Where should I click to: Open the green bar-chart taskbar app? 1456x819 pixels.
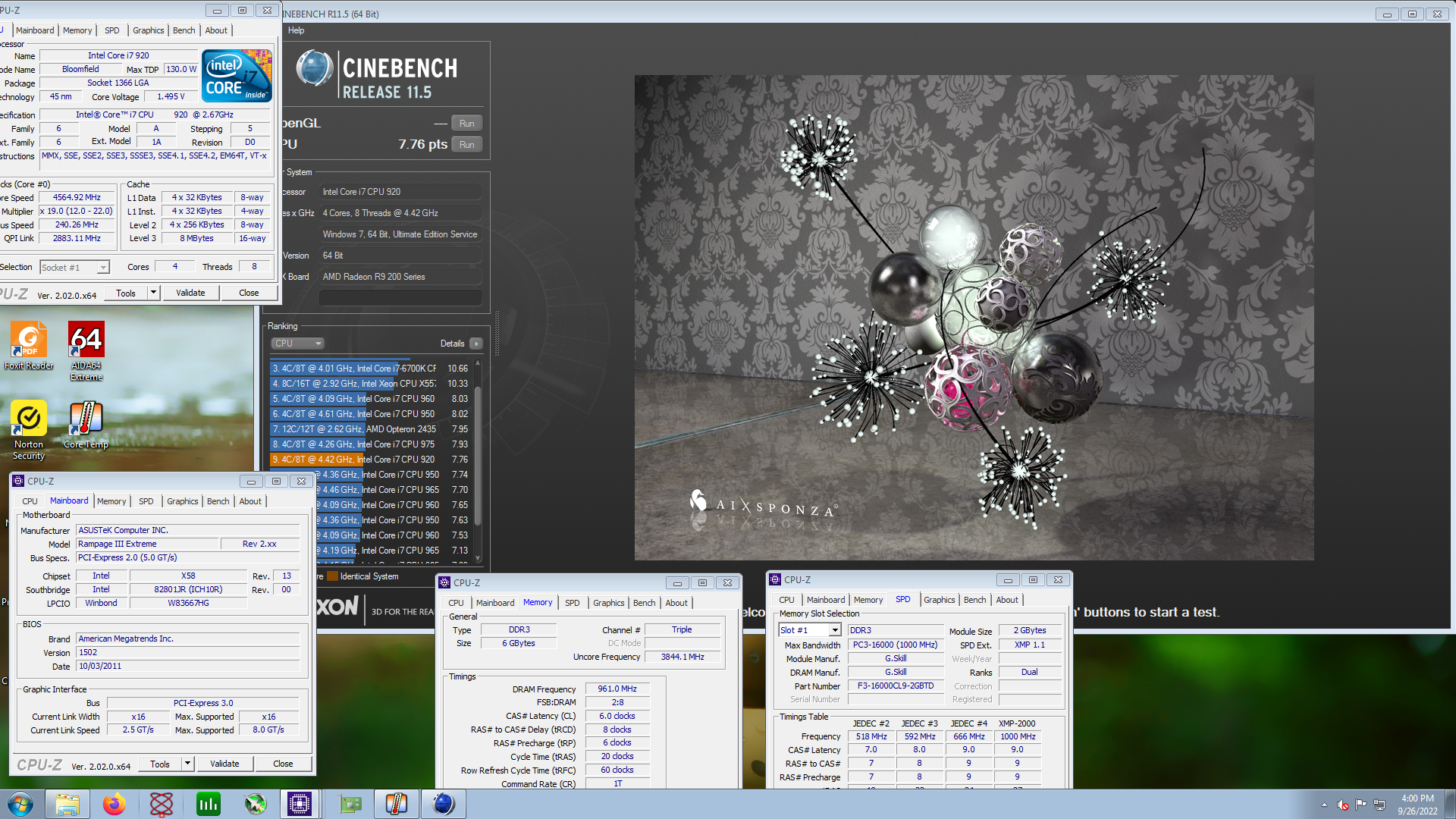(208, 804)
